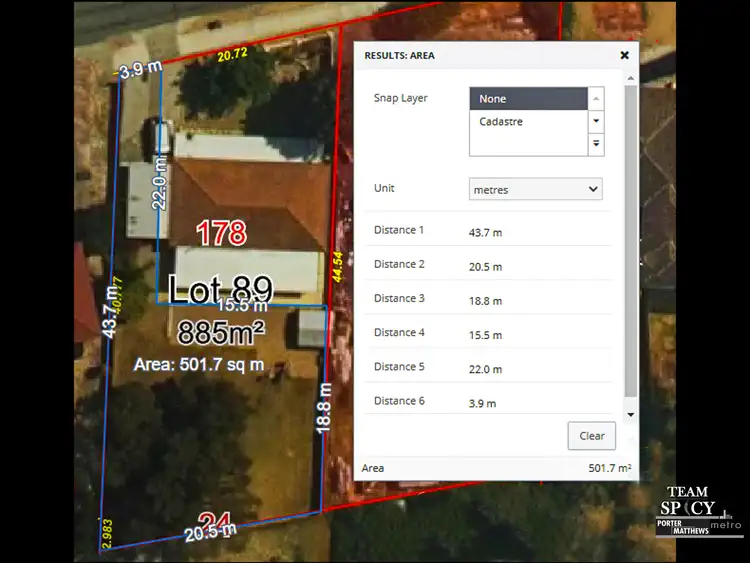This screenshot has height=563, width=750.
Task: Click the red 178 house number on map
Action: coord(221,234)
